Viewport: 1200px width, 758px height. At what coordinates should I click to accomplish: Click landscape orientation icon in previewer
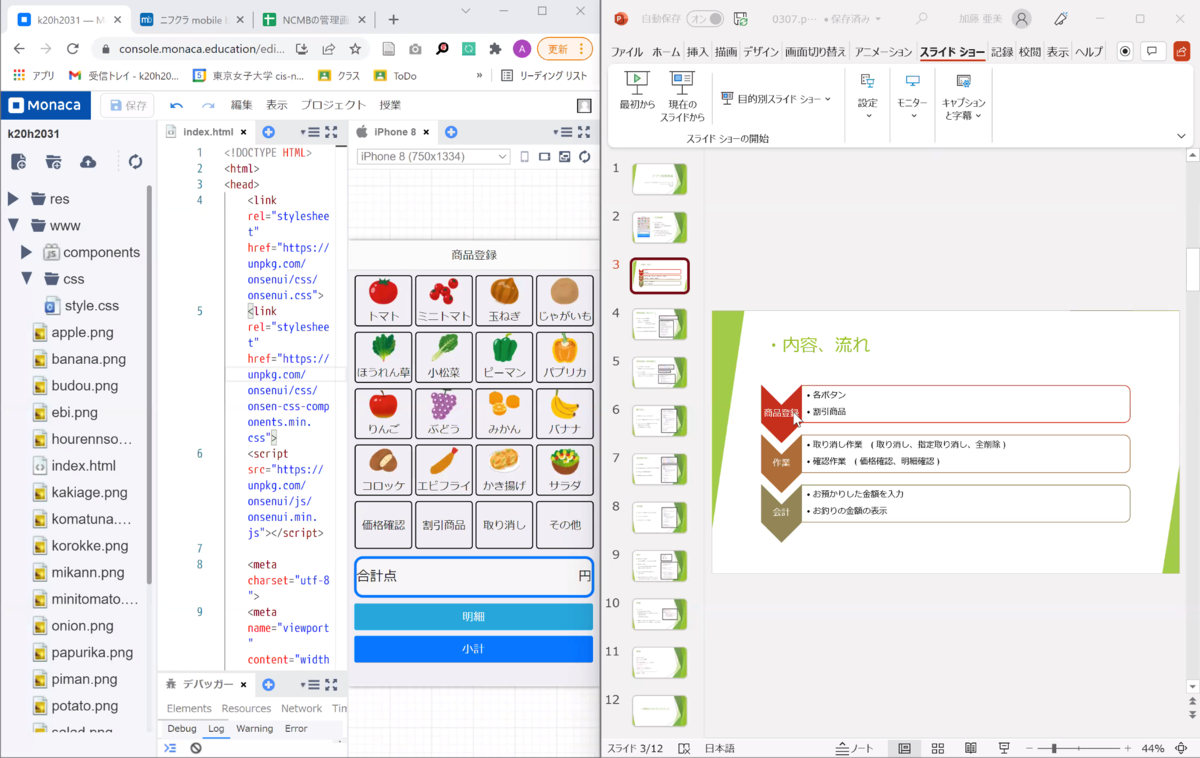pos(545,157)
